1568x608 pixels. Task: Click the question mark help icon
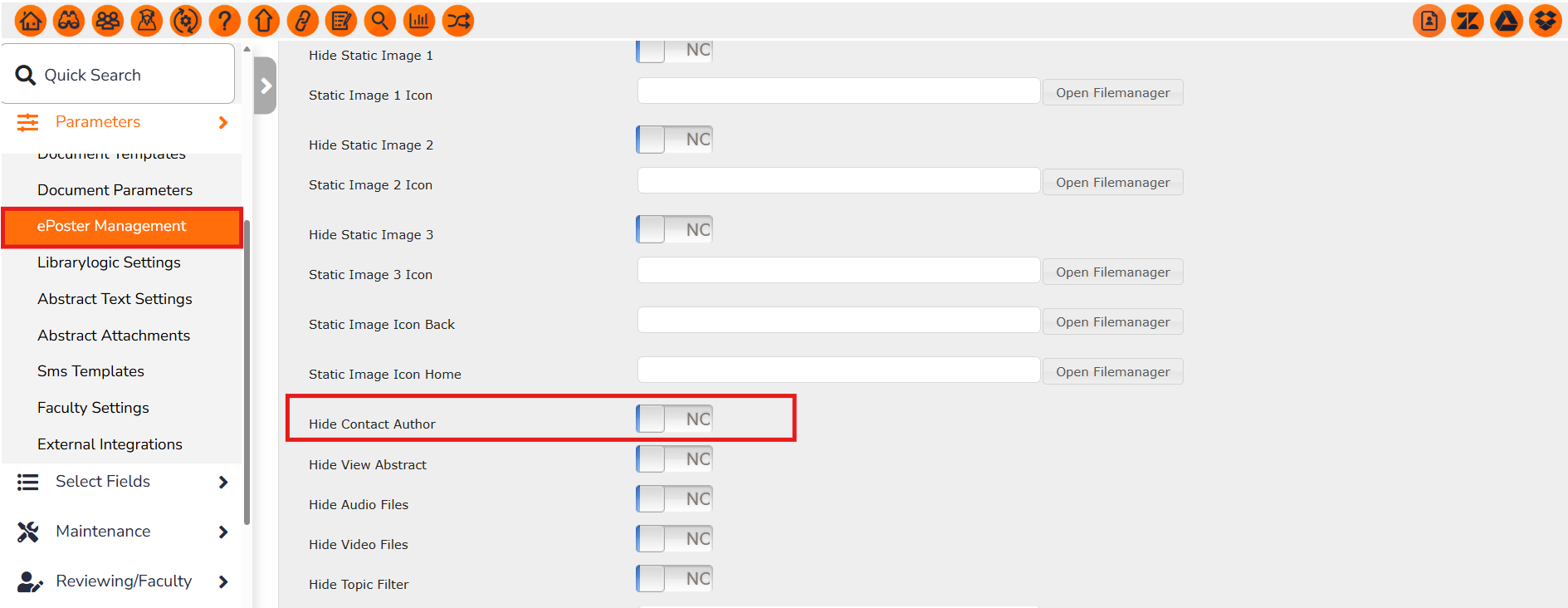(x=225, y=21)
